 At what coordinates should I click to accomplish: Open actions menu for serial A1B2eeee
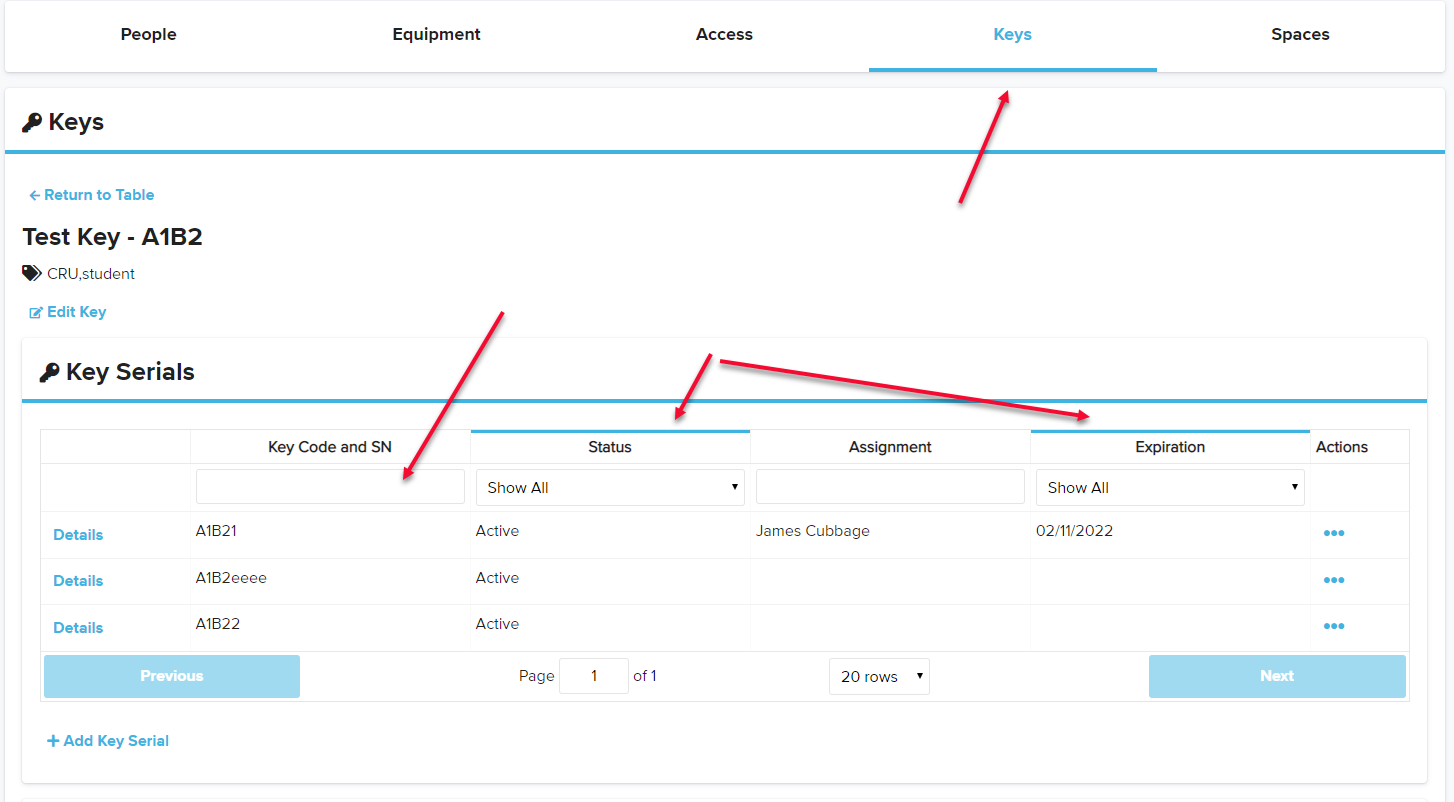point(1333,580)
